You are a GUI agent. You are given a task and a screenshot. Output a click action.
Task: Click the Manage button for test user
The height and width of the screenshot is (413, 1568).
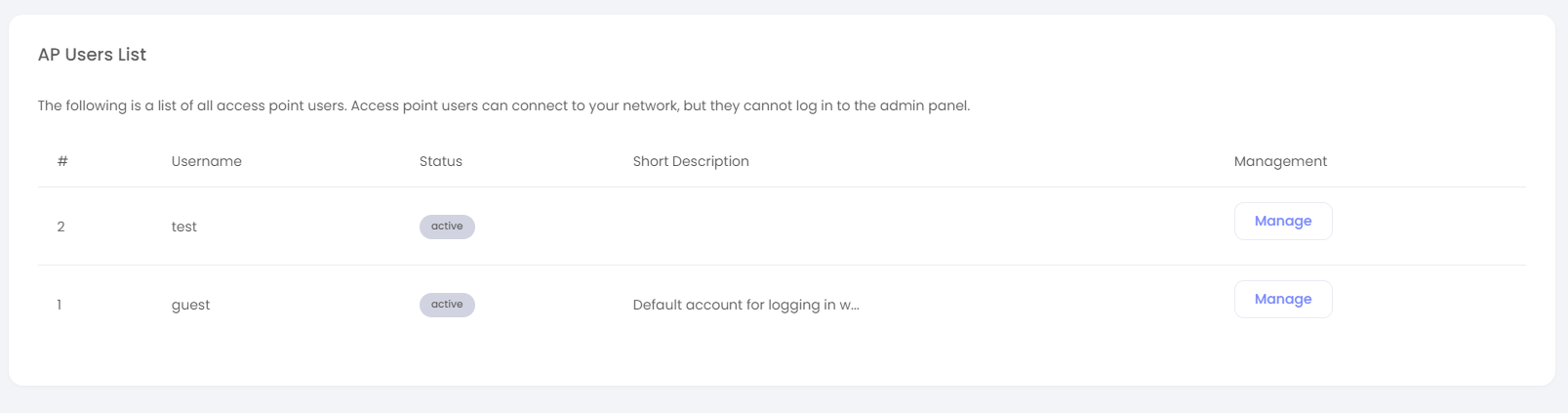(1282, 221)
